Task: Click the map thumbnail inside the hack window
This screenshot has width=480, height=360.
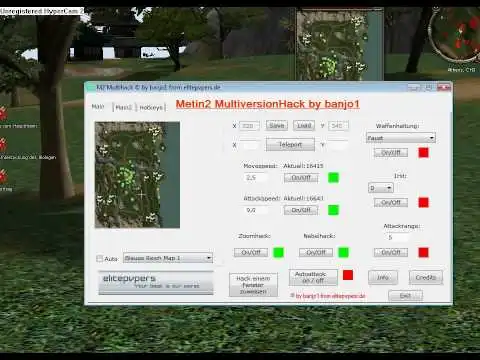Action: 137,175
